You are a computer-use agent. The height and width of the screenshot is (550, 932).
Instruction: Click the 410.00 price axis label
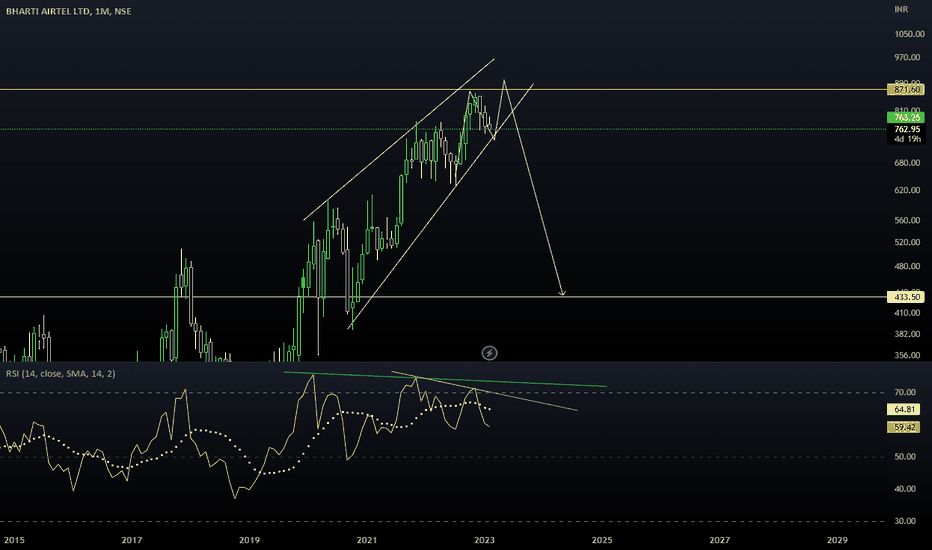click(x=907, y=313)
